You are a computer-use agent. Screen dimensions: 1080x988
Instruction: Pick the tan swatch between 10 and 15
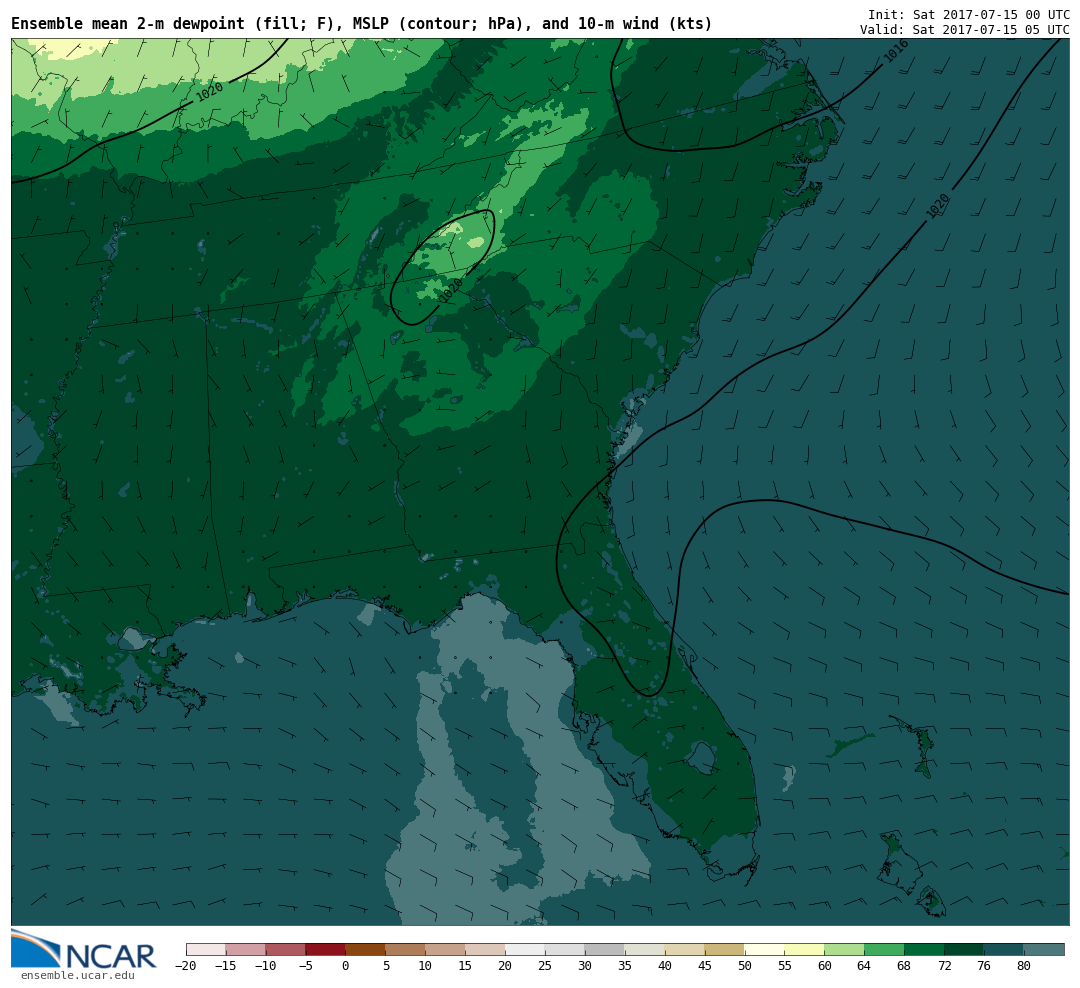[445, 949]
